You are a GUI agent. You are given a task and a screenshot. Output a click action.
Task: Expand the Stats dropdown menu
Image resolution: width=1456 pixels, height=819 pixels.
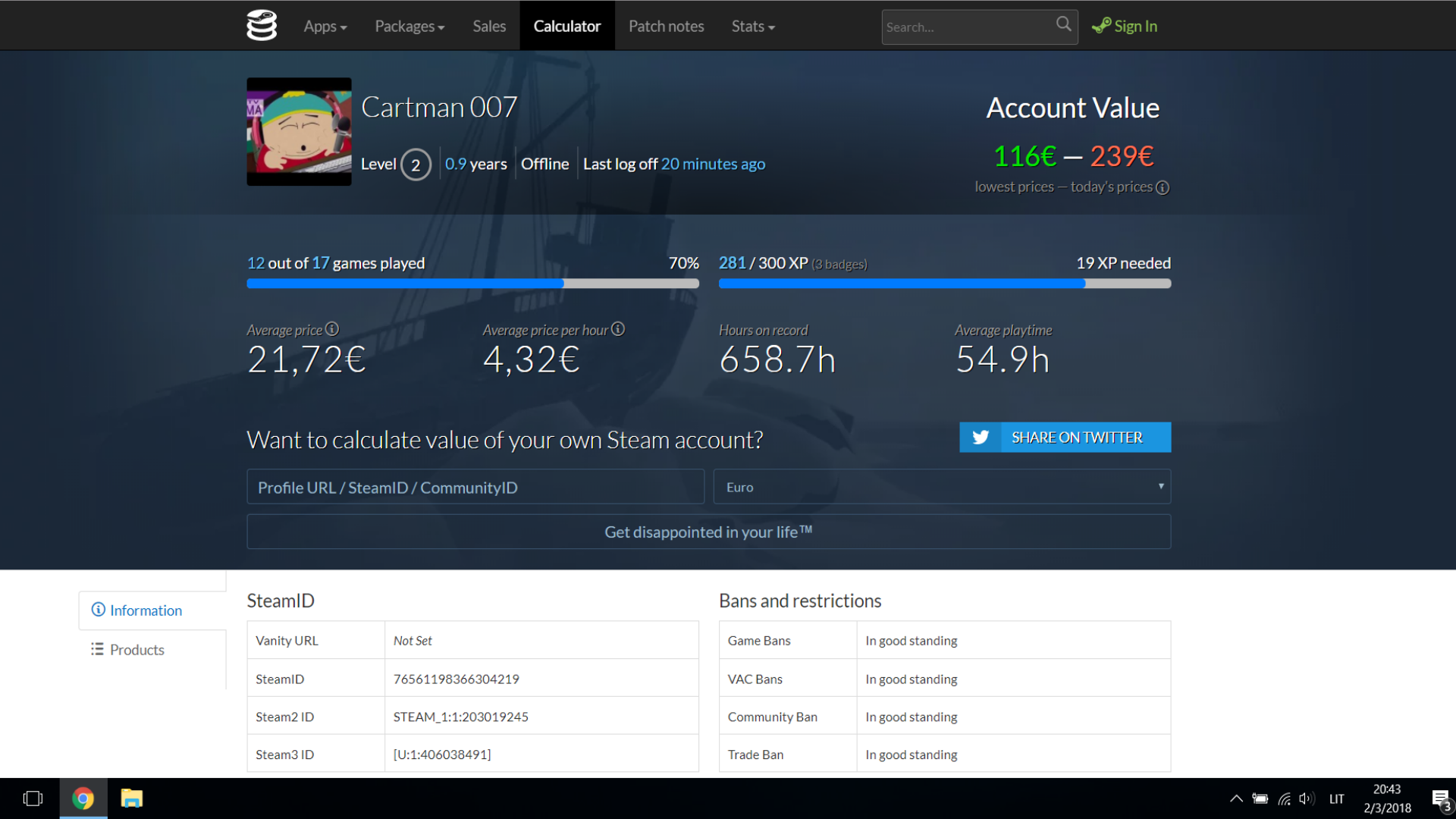[753, 26]
